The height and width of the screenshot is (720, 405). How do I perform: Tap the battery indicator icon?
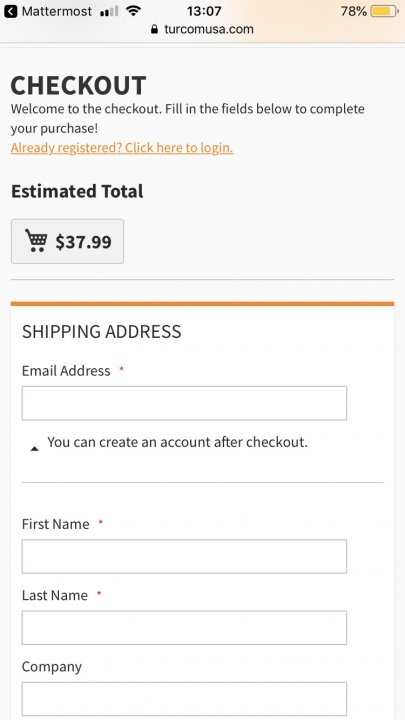tap(385, 11)
